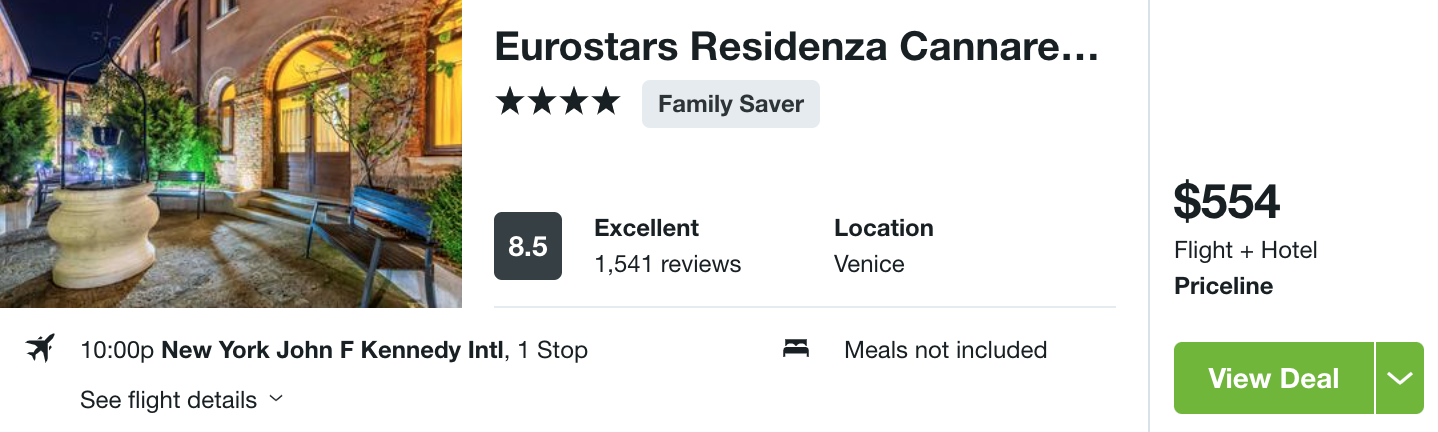
Task: Click the green View Deal button
Action: tap(1274, 378)
